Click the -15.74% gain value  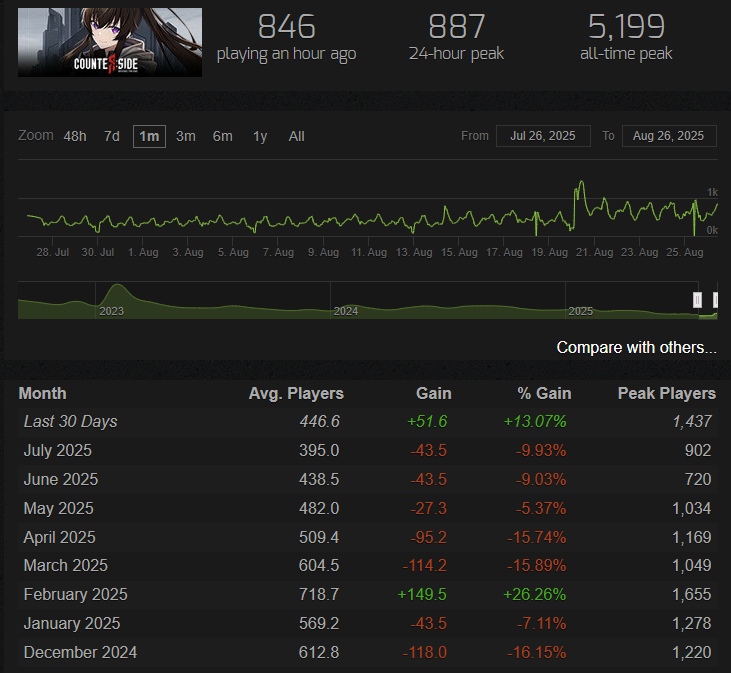pyautogui.click(x=537, y=537)
